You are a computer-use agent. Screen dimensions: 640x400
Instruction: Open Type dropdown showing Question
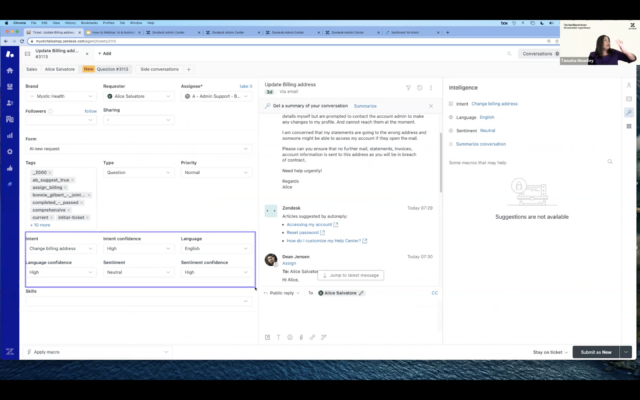tap(139, 172)
